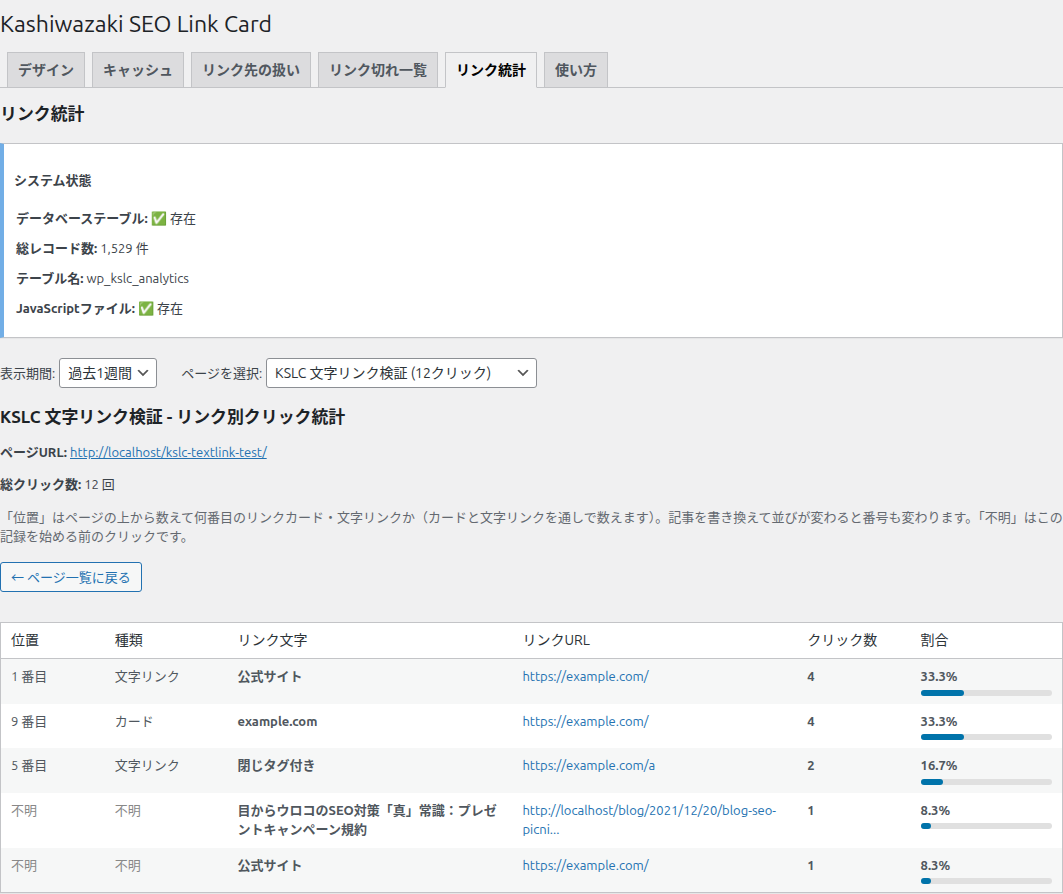
Task: Click the 33.3% progress bar in the 9番目 row
Action: (x=986, y=737)
